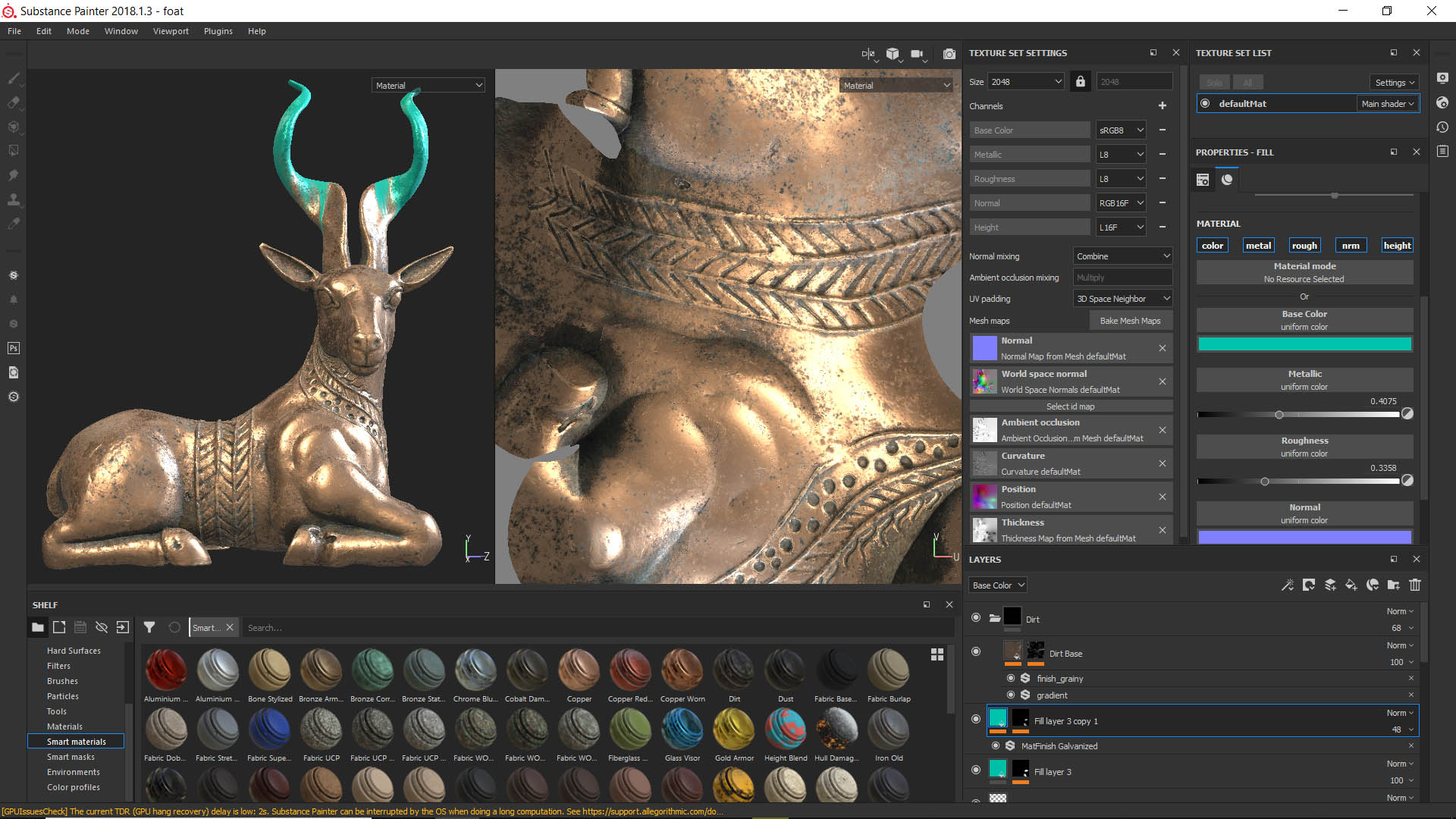The image size is (1456, 819).
Task: Open the Plugins menu
Action: click(x=218, y=31)
